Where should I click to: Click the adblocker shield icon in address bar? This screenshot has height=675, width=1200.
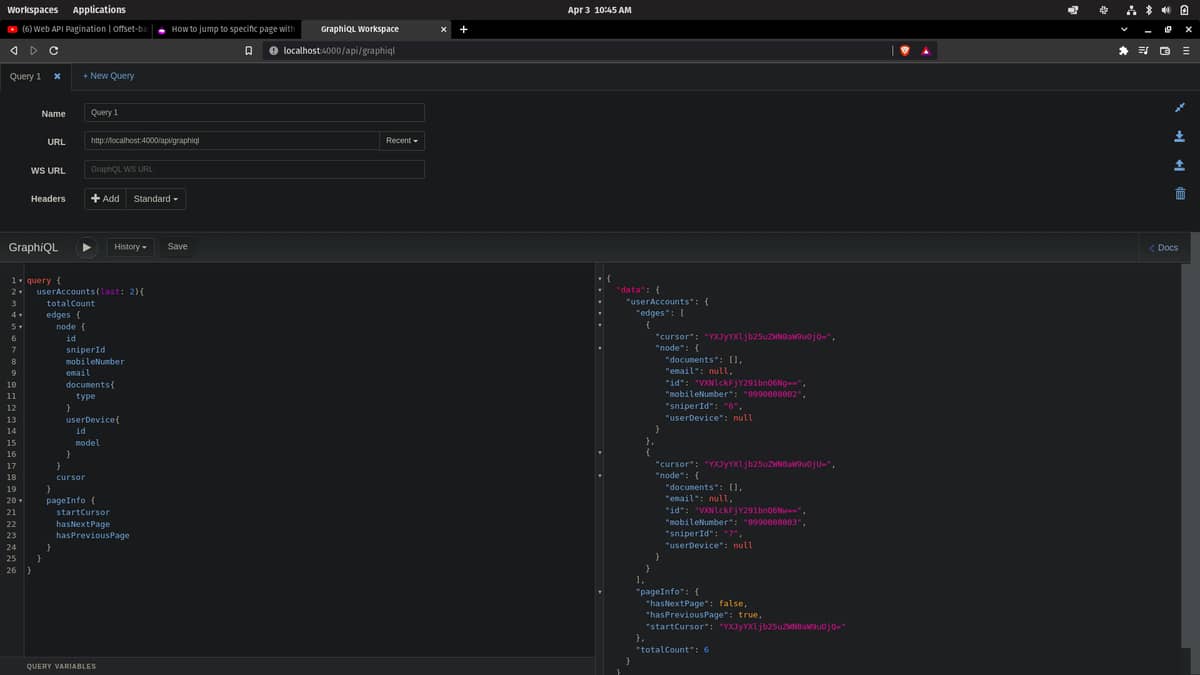[x=905, y=50]
